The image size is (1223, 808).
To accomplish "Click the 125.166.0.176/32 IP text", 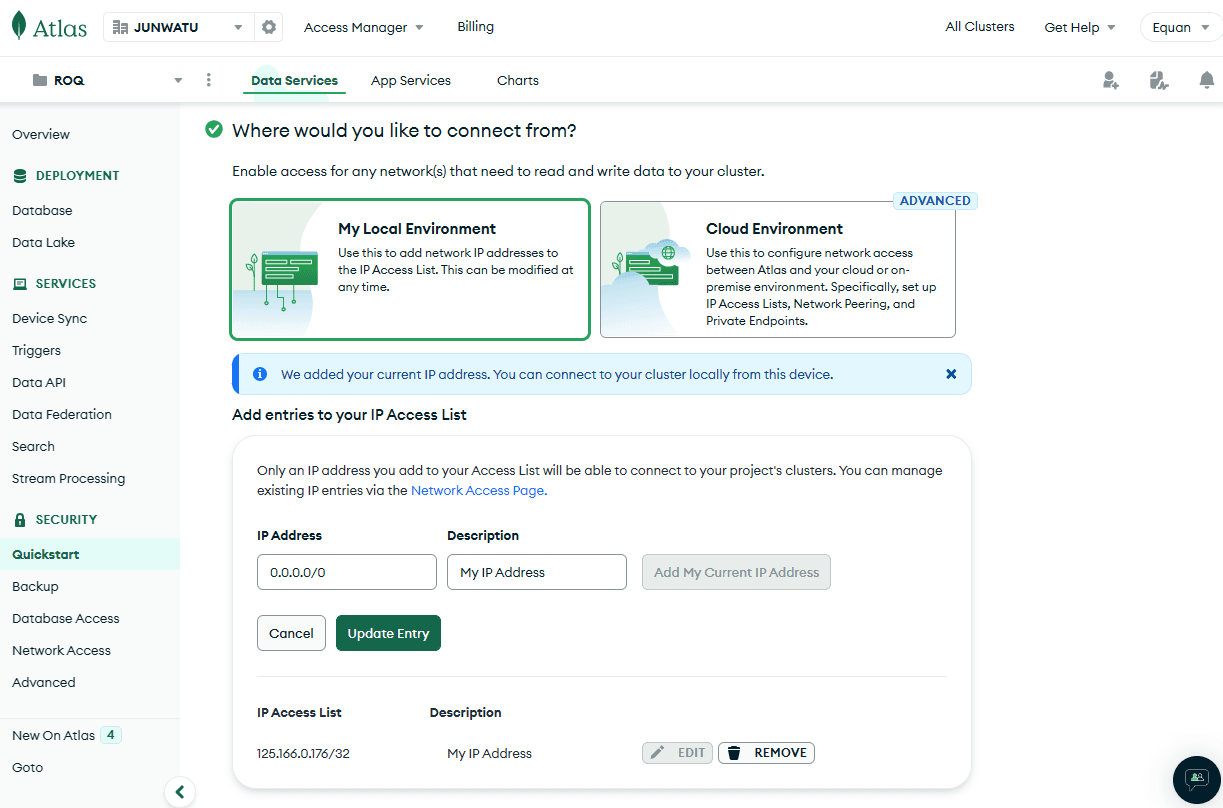I will 303,754.
